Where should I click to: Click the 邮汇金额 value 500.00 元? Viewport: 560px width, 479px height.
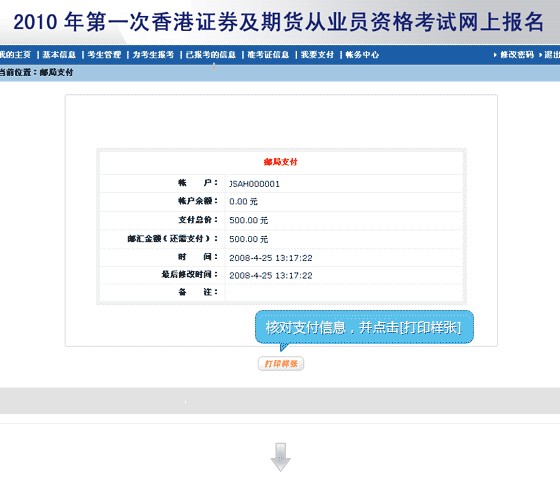click(x=249, y=239)
